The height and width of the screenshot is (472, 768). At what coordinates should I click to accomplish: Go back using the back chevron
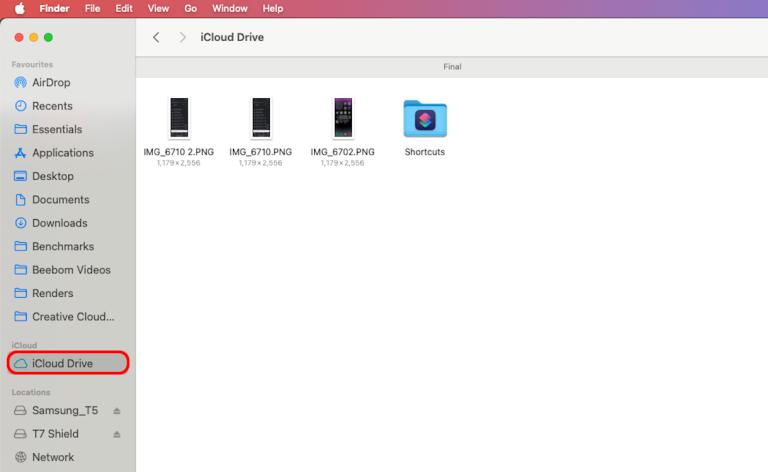156,37
